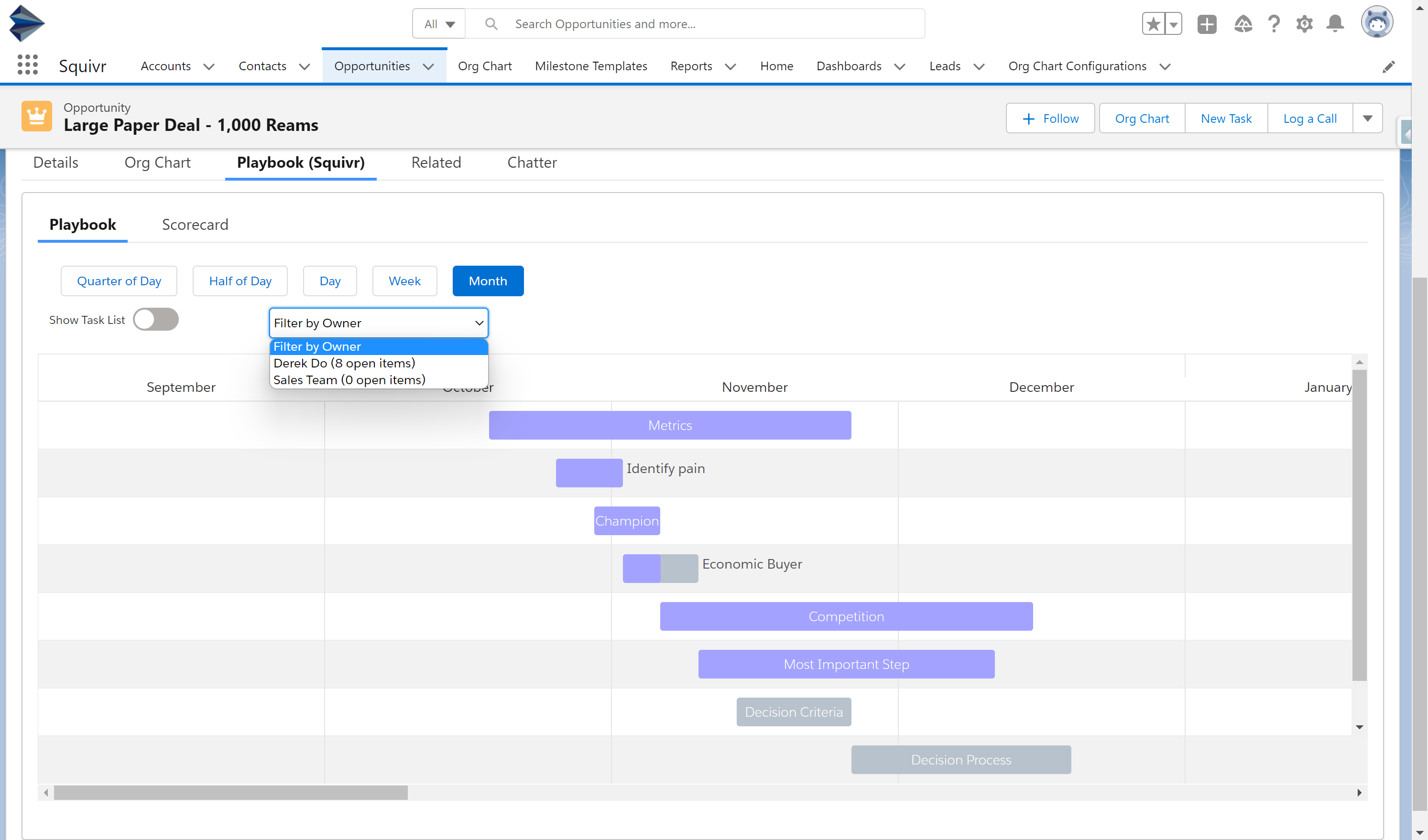This screenshot has height=840, width=1428.
Task: Click the Log a Call button
Action: coord(1310,118)
